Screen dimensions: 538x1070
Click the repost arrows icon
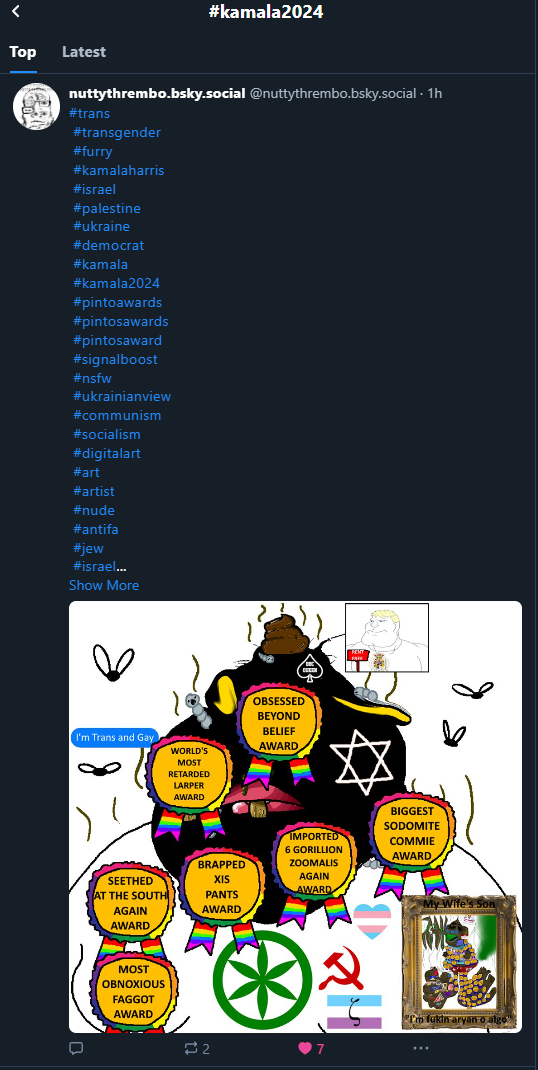[x=191, y=1048]
